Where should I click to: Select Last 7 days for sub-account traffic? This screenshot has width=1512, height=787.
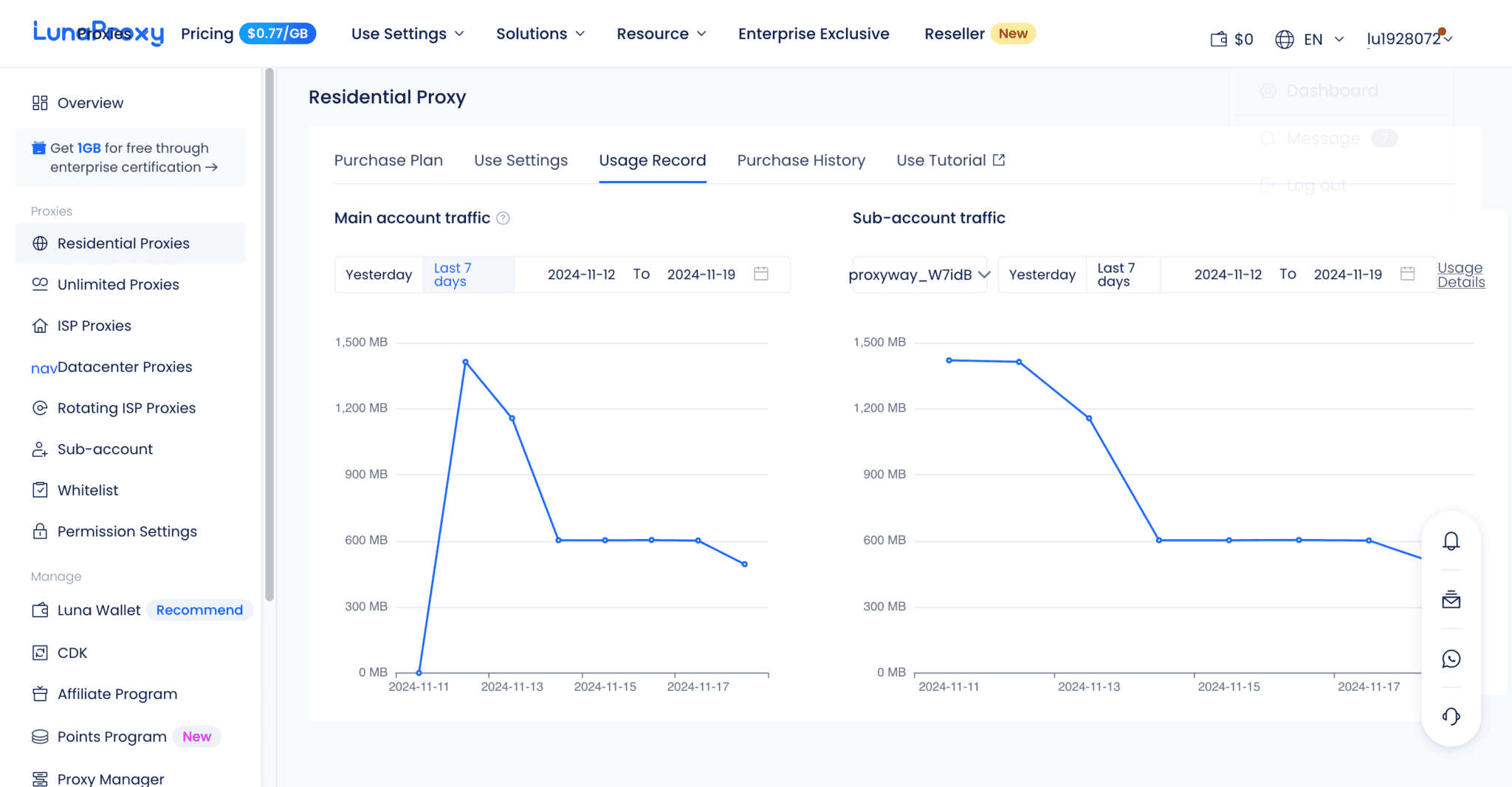1116,274
